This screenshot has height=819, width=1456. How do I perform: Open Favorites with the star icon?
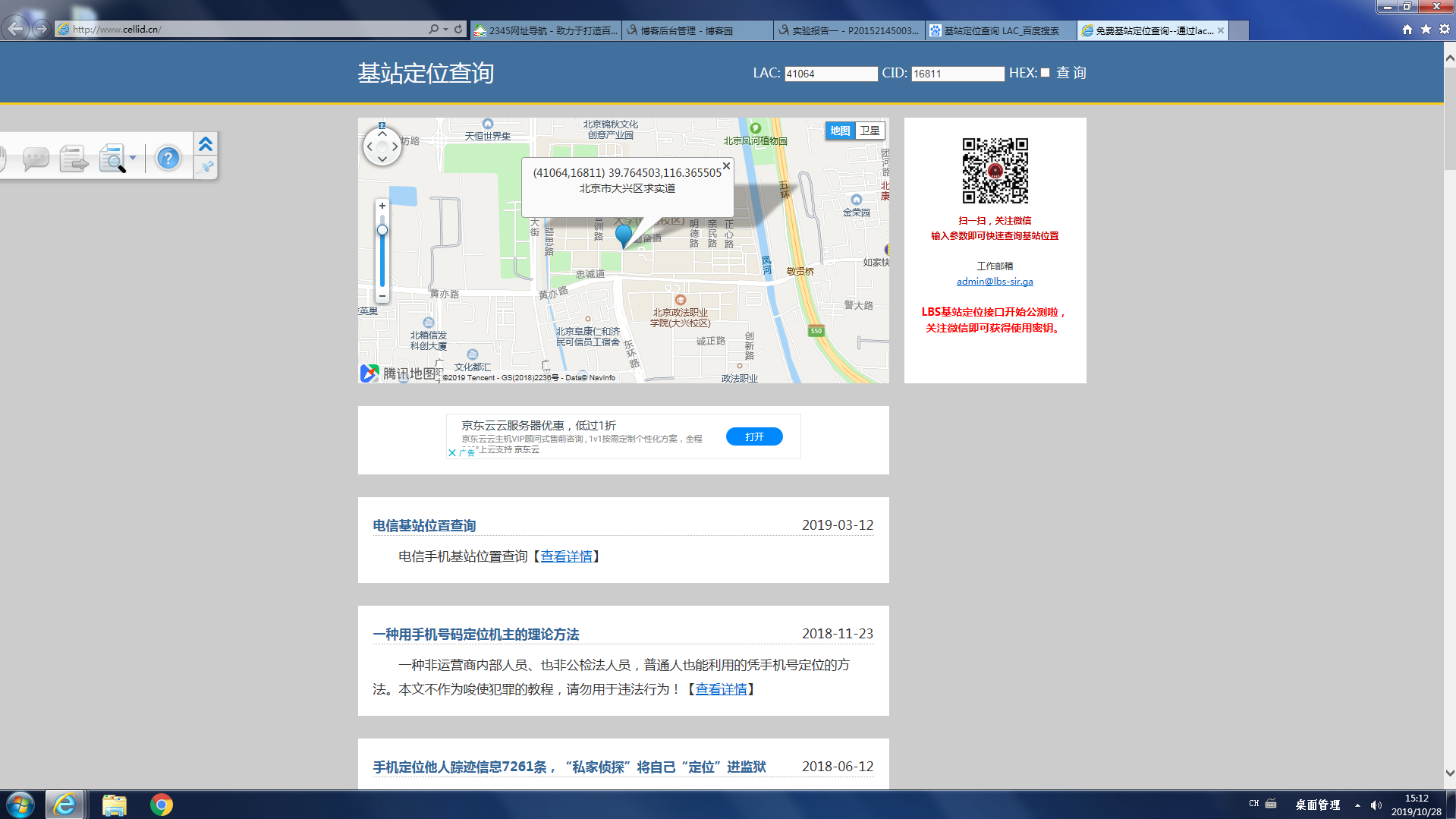click(1426, 29)
